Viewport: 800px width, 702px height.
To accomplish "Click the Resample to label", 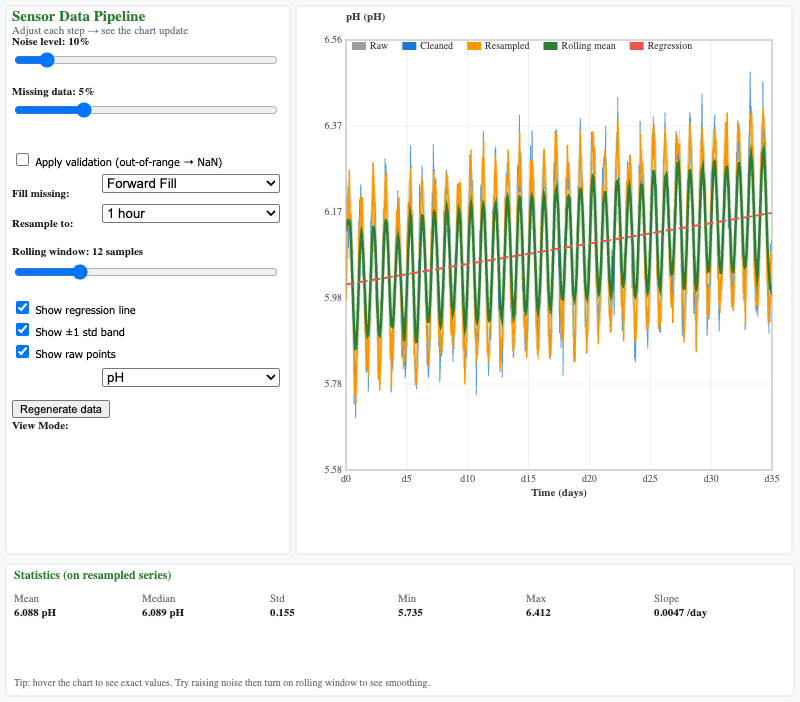I will tap(43, 223).
